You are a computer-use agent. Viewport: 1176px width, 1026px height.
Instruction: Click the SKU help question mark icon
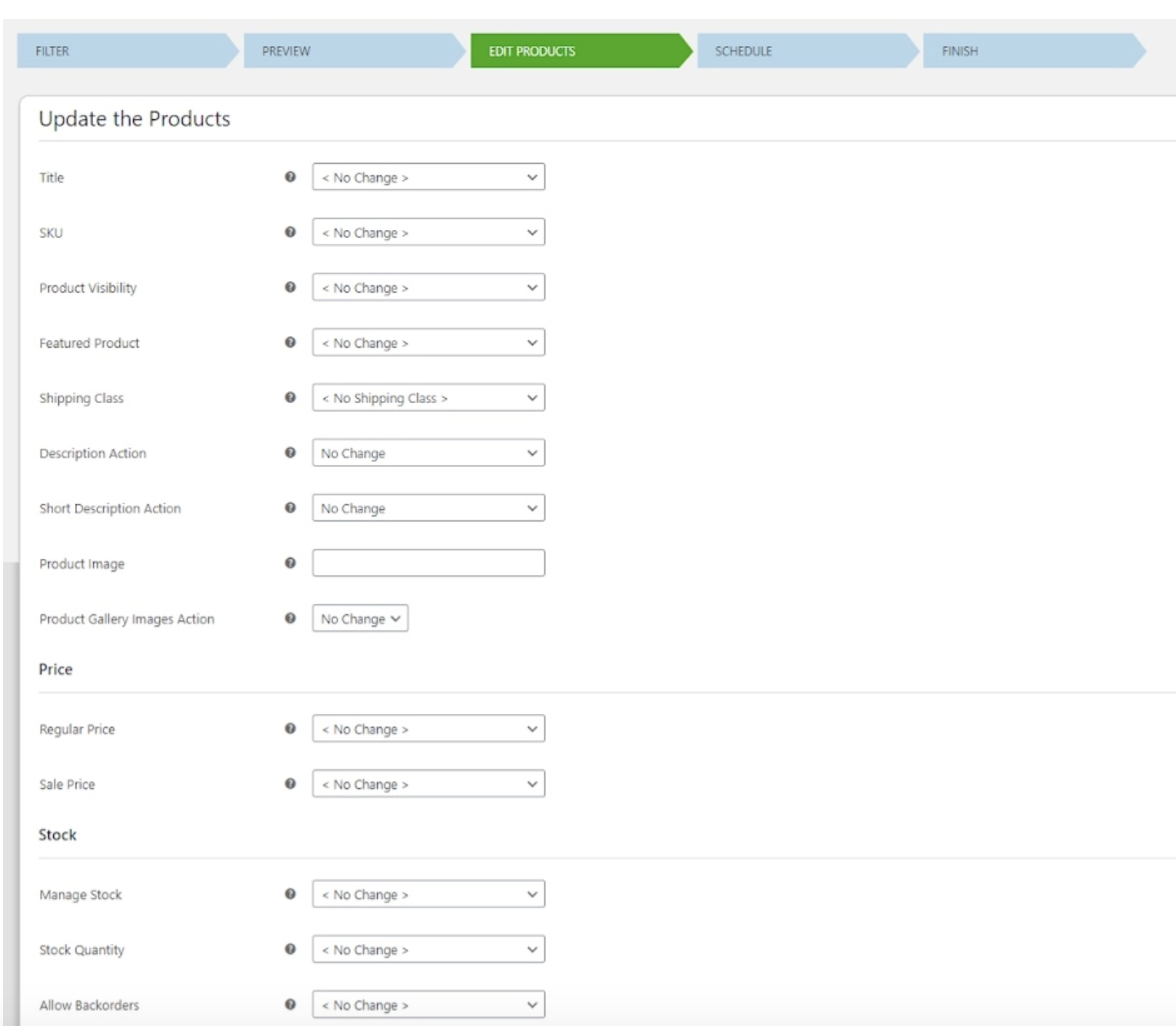pyautogui.click(x=290, y=232)
